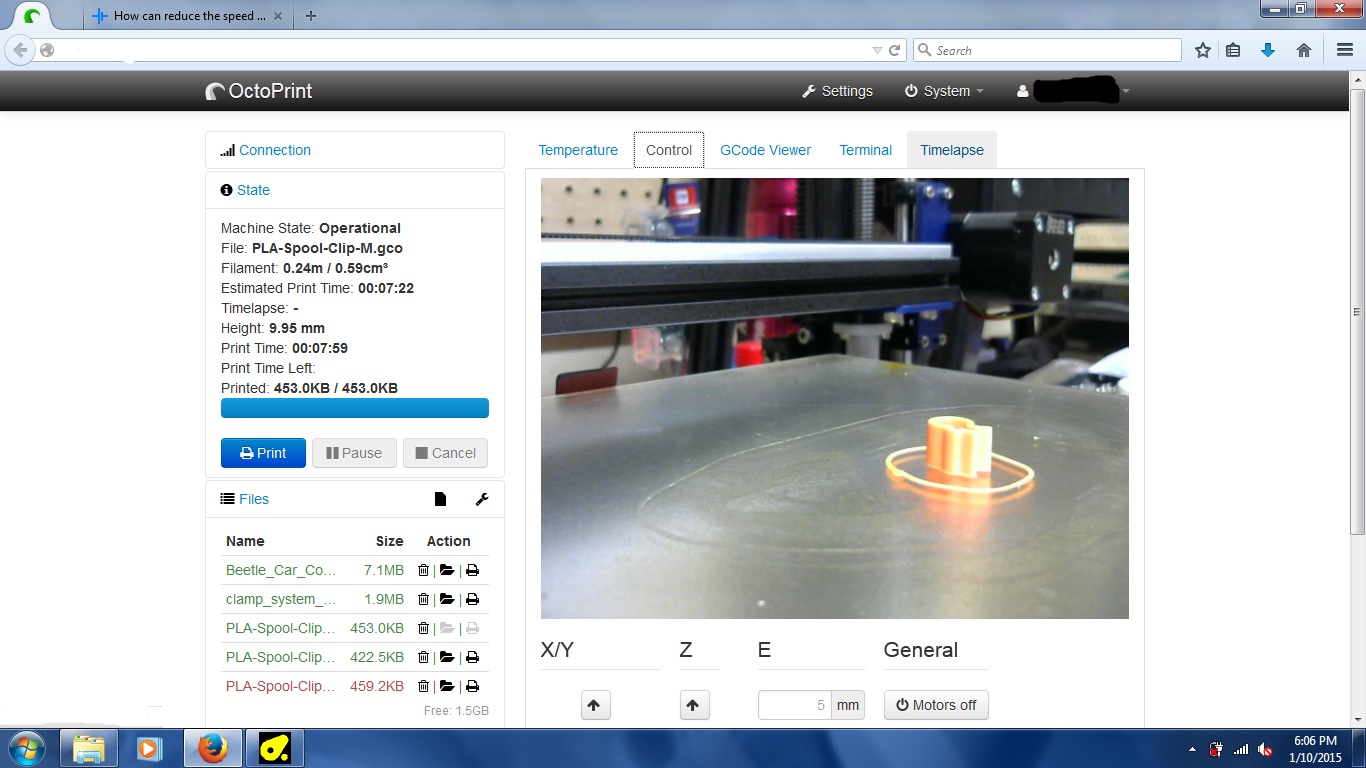Screen dimensions: 1366x768
Task: Show hidden system tray icons
Action: 1192,749
